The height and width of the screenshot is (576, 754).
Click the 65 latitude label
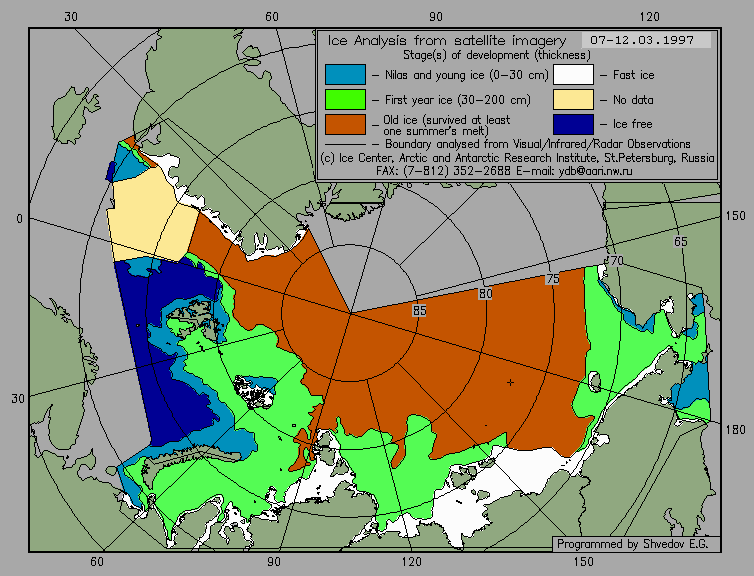(680, 241)
